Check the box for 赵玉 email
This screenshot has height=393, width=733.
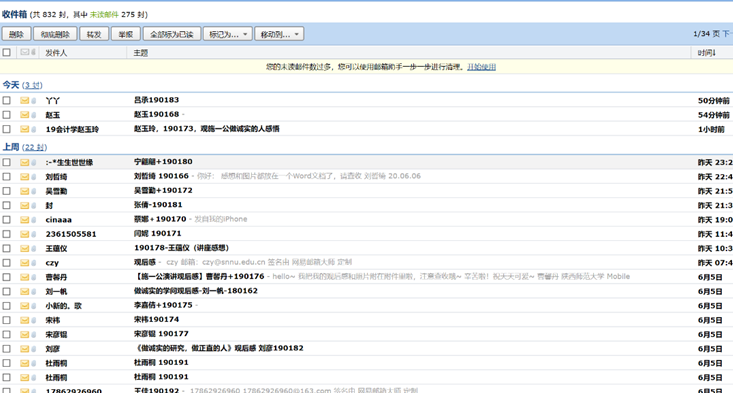click(7, 115)
